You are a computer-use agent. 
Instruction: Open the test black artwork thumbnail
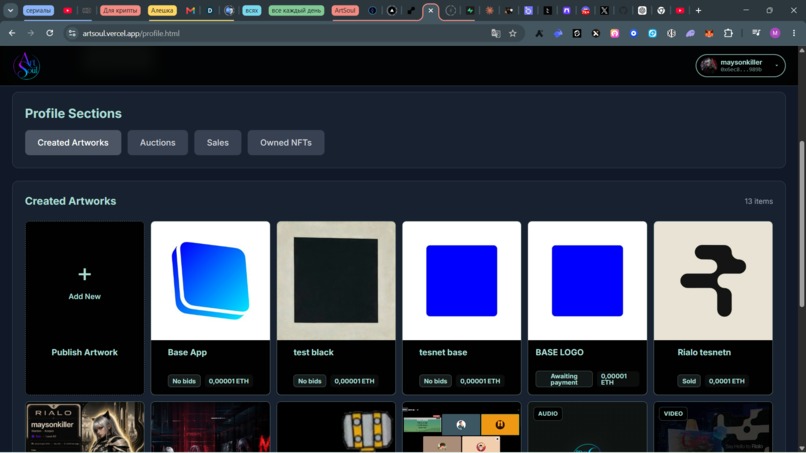336,281
